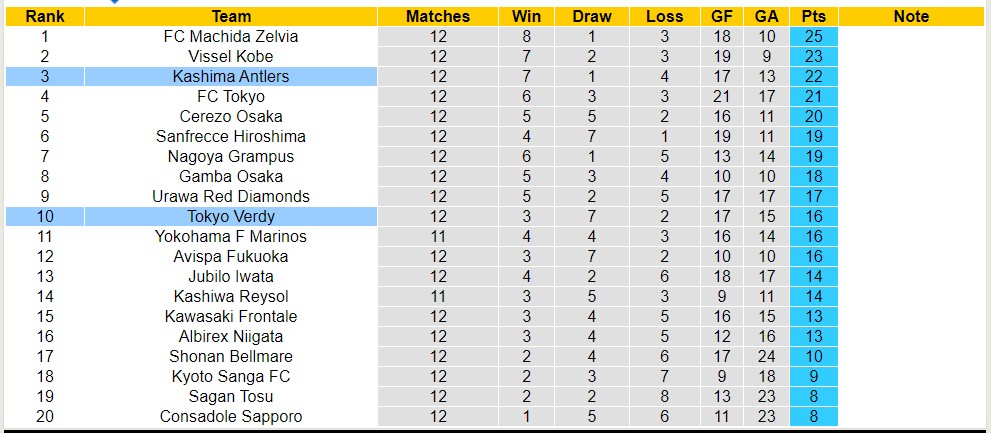991x433 pixels.
Task: Sort table by Draw header
Action: click(x=592, y=16)
